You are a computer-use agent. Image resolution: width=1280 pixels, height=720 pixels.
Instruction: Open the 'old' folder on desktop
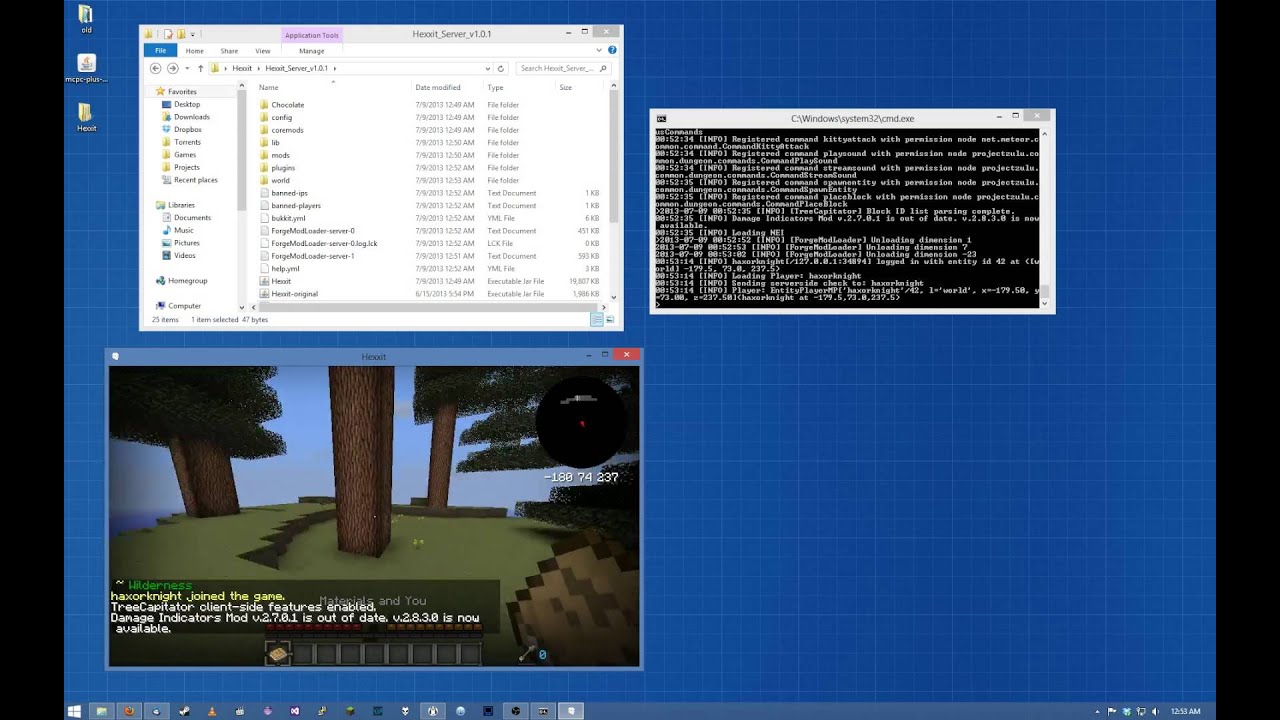(x=86, y=19)
